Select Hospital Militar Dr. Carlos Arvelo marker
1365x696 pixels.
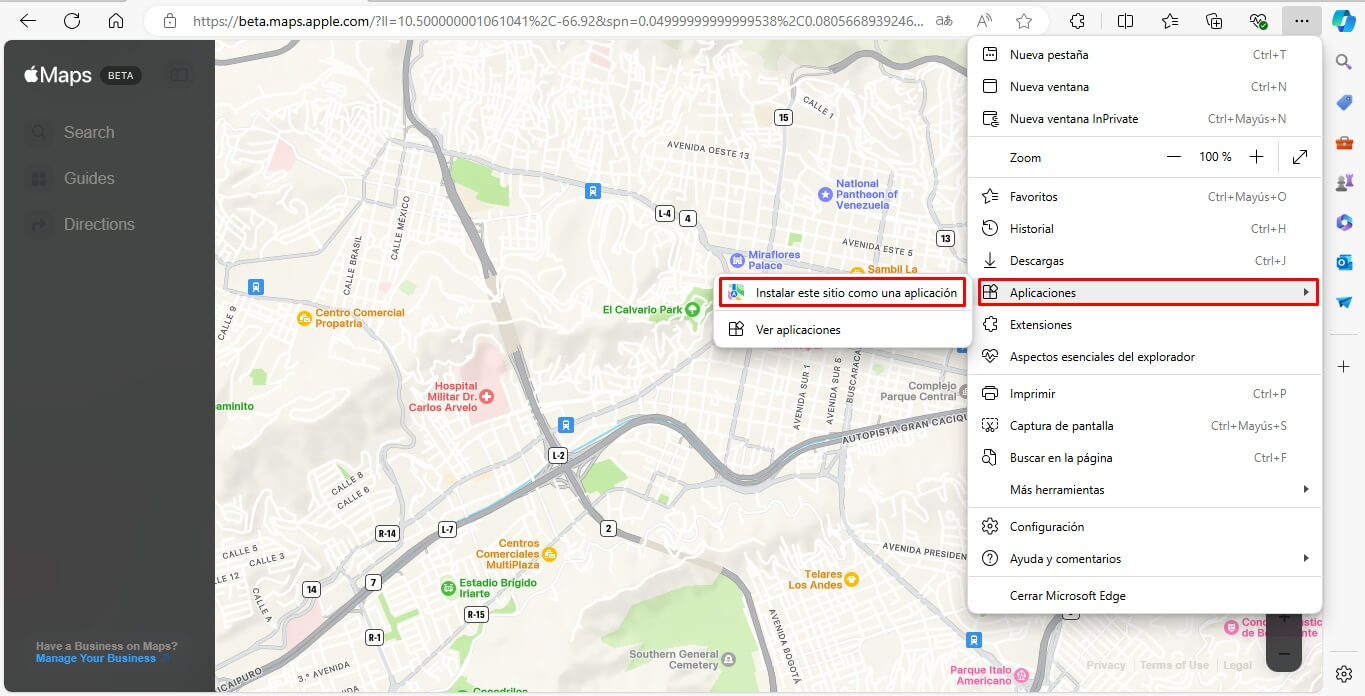[x=487, y=397]
